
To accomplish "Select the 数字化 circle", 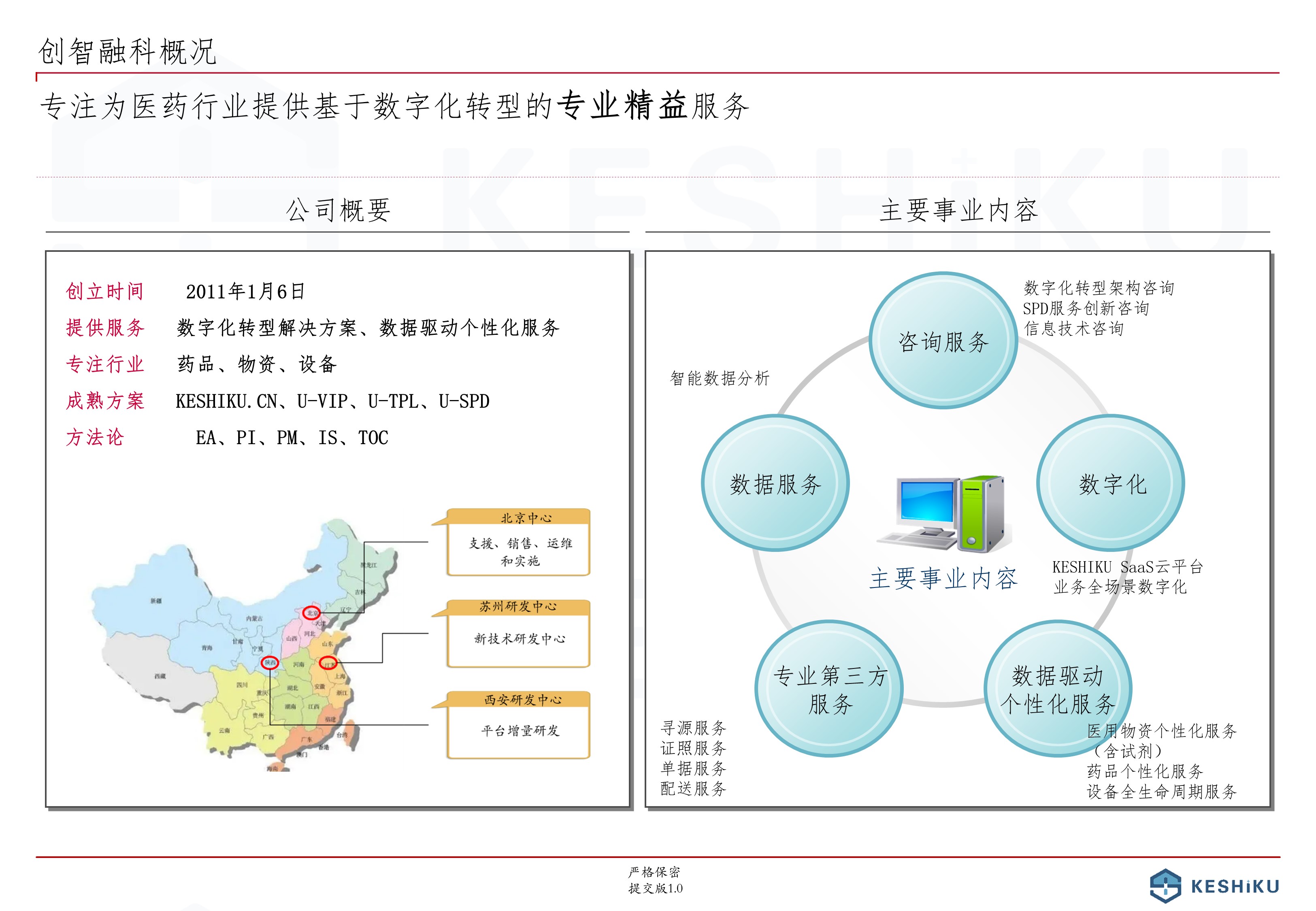I will (x=1111, y=483).
